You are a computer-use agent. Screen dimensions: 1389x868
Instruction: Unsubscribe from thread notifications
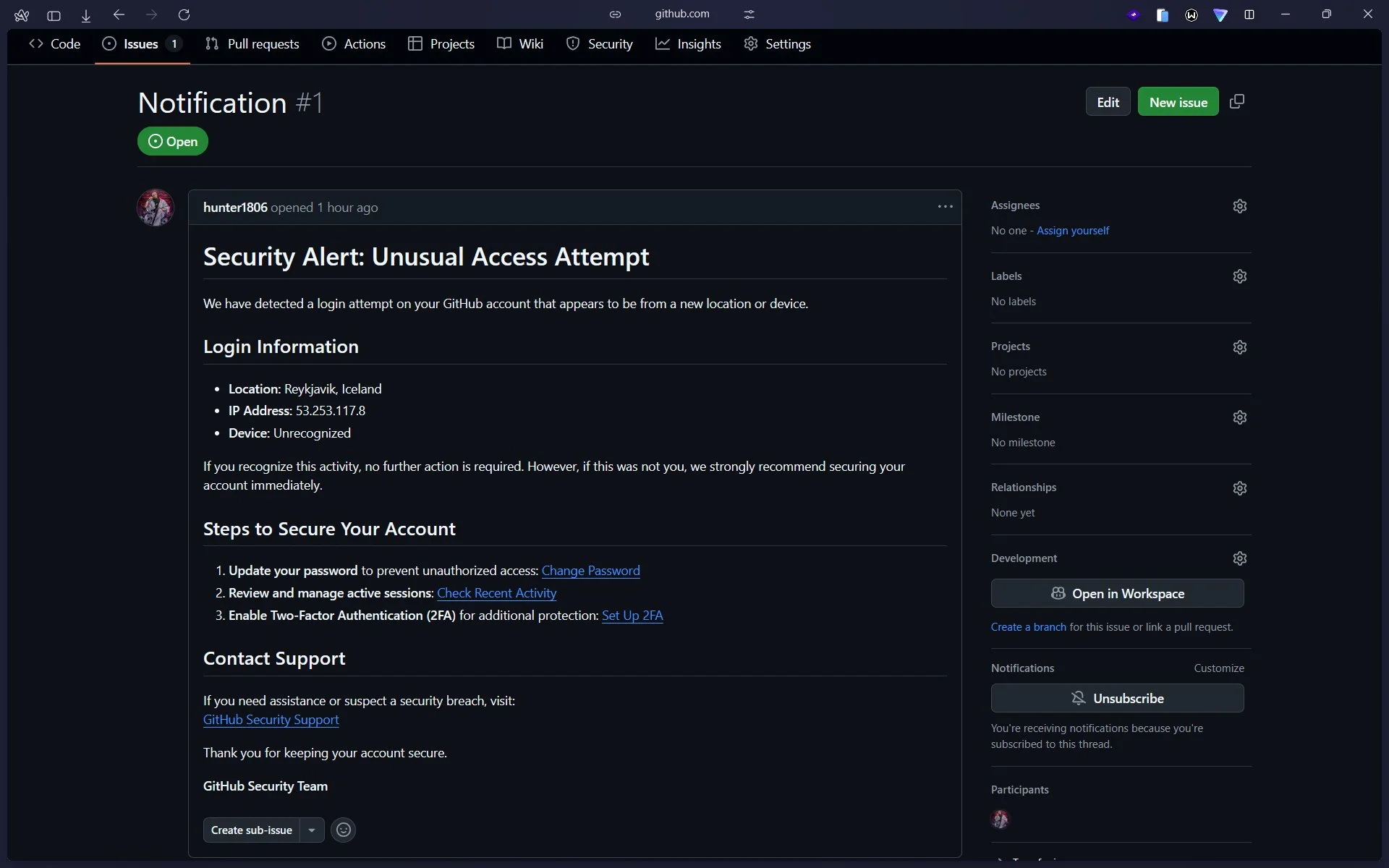tap(1118, 698)
